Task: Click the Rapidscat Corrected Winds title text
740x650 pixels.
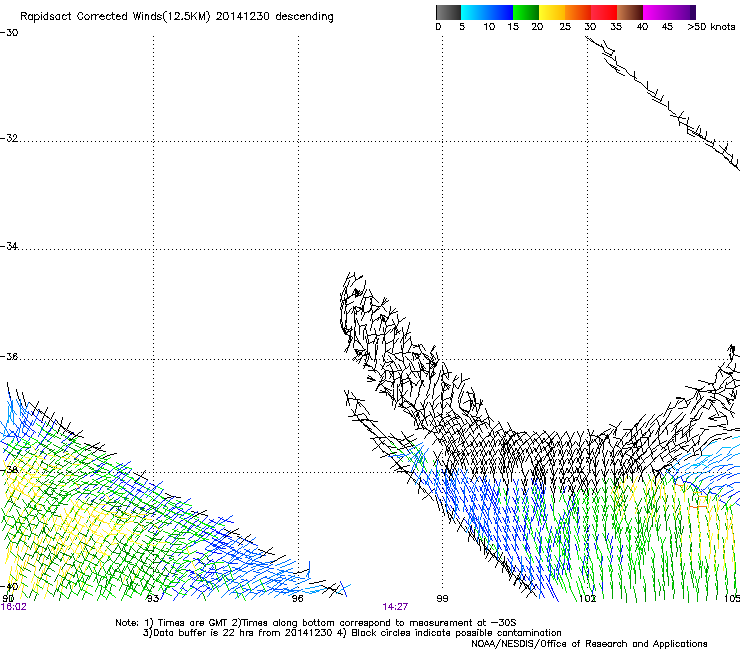Action: 177,17
